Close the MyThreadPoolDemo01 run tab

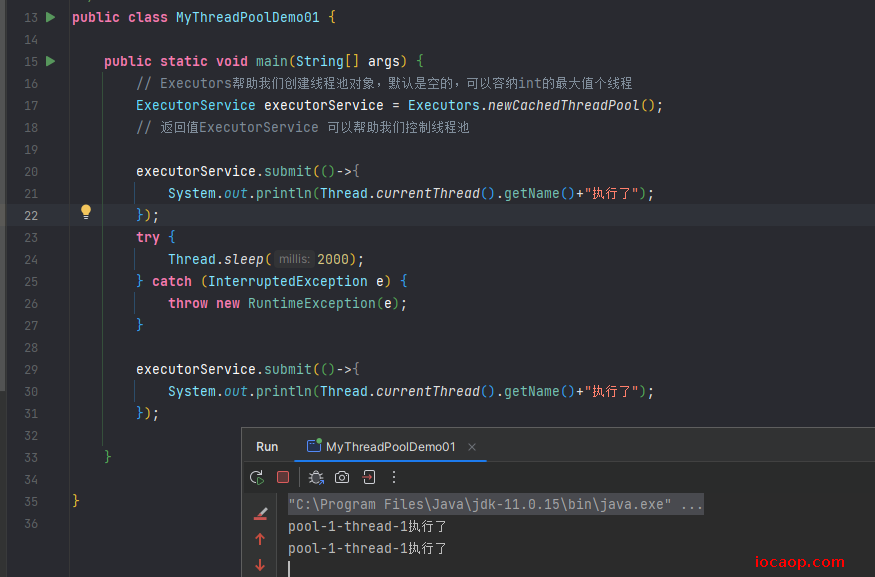point(472,447)
